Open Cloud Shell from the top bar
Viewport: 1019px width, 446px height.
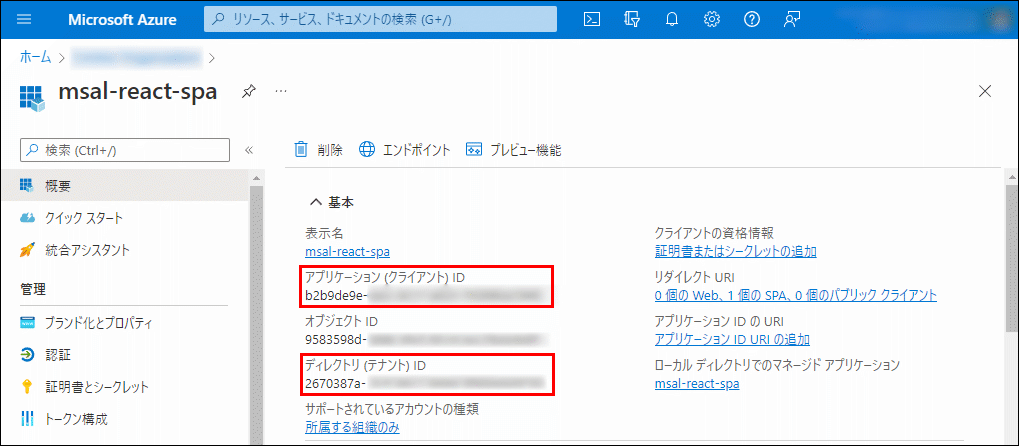(591, 20)
